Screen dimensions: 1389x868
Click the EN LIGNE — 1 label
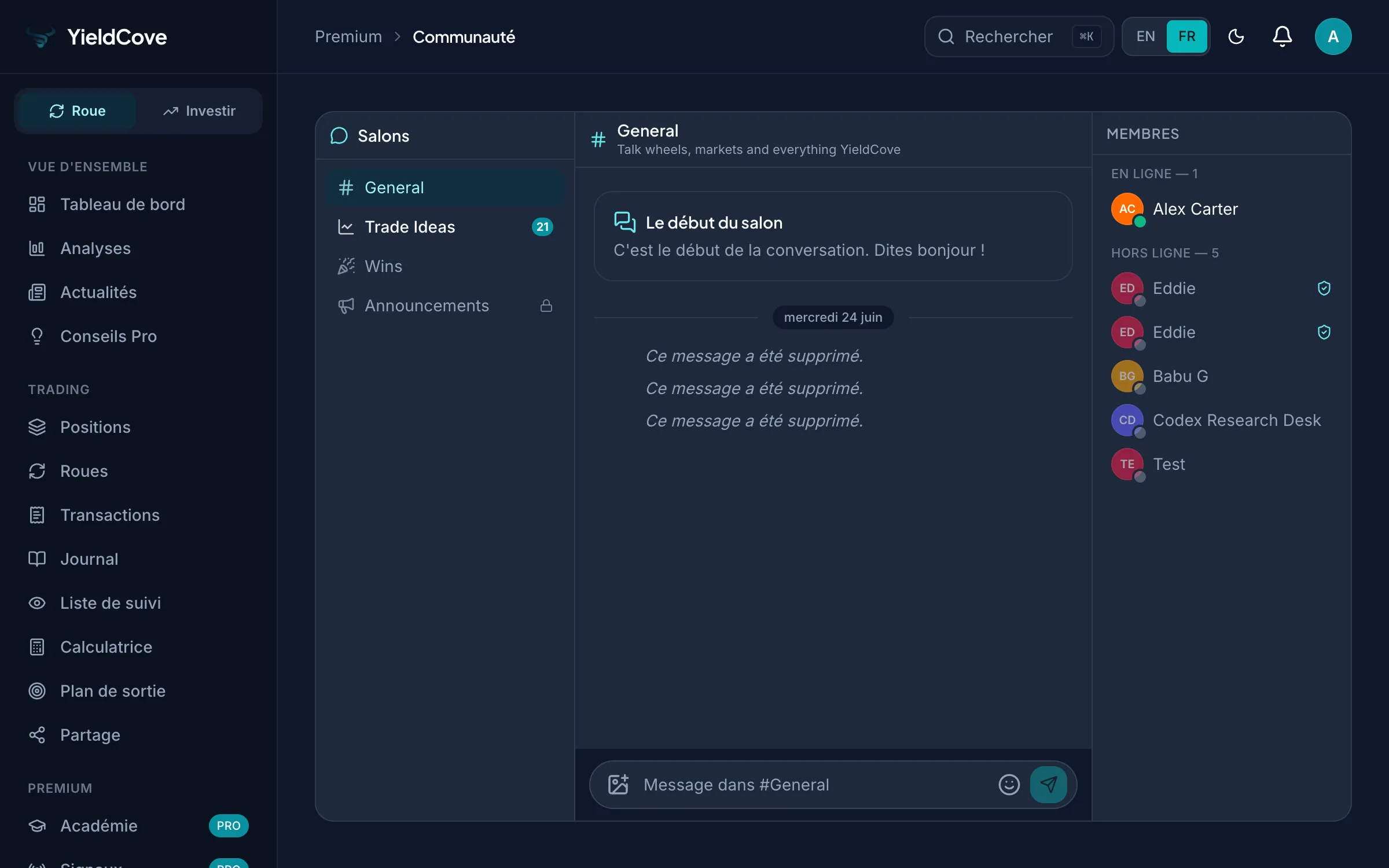(1155, 174)
